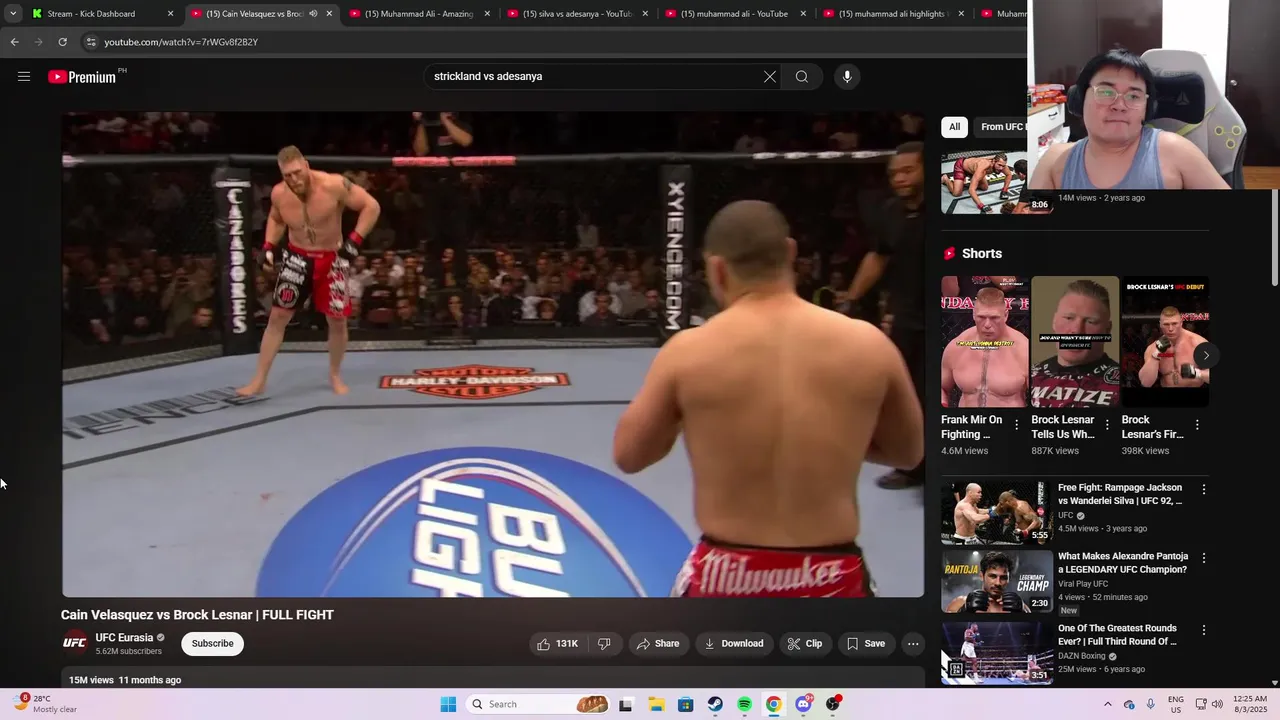Switch to muhammad ali highlights tab
This screenshot has height=720, width=1280.
click(893, 14)
